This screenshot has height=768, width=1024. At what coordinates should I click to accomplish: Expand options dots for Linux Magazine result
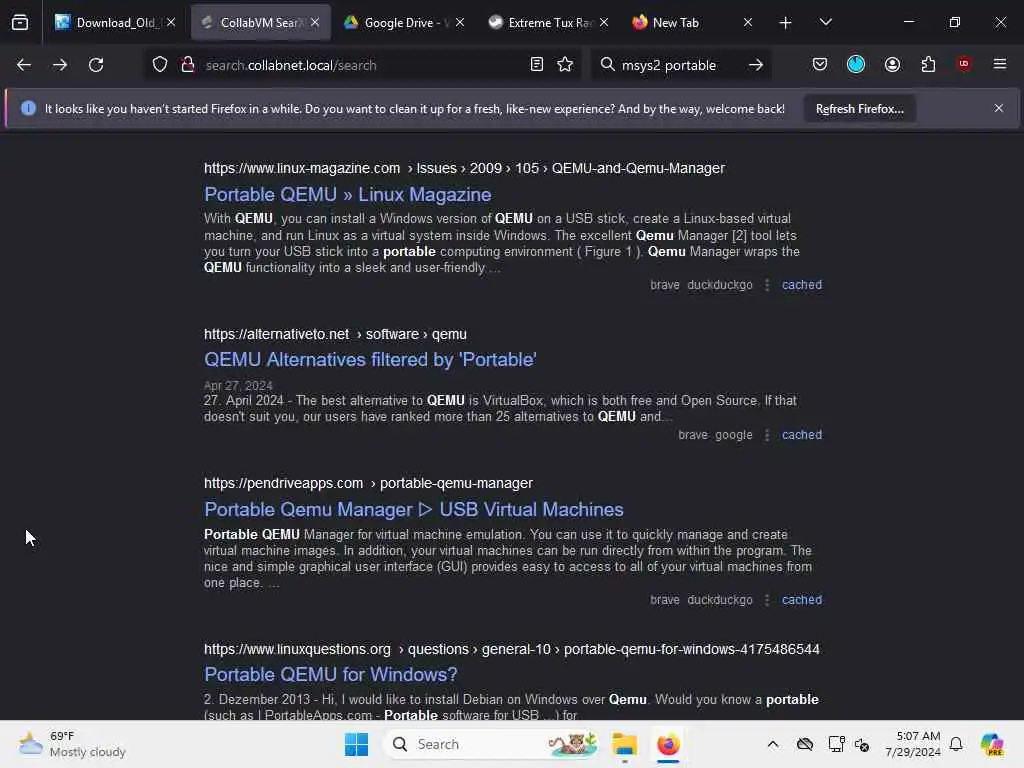click(767, 285)
